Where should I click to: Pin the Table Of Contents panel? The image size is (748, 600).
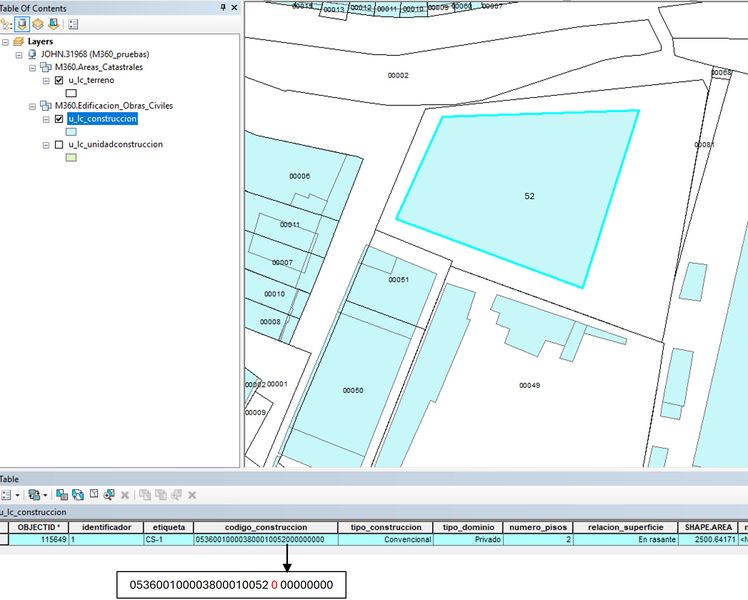[223, 7]
